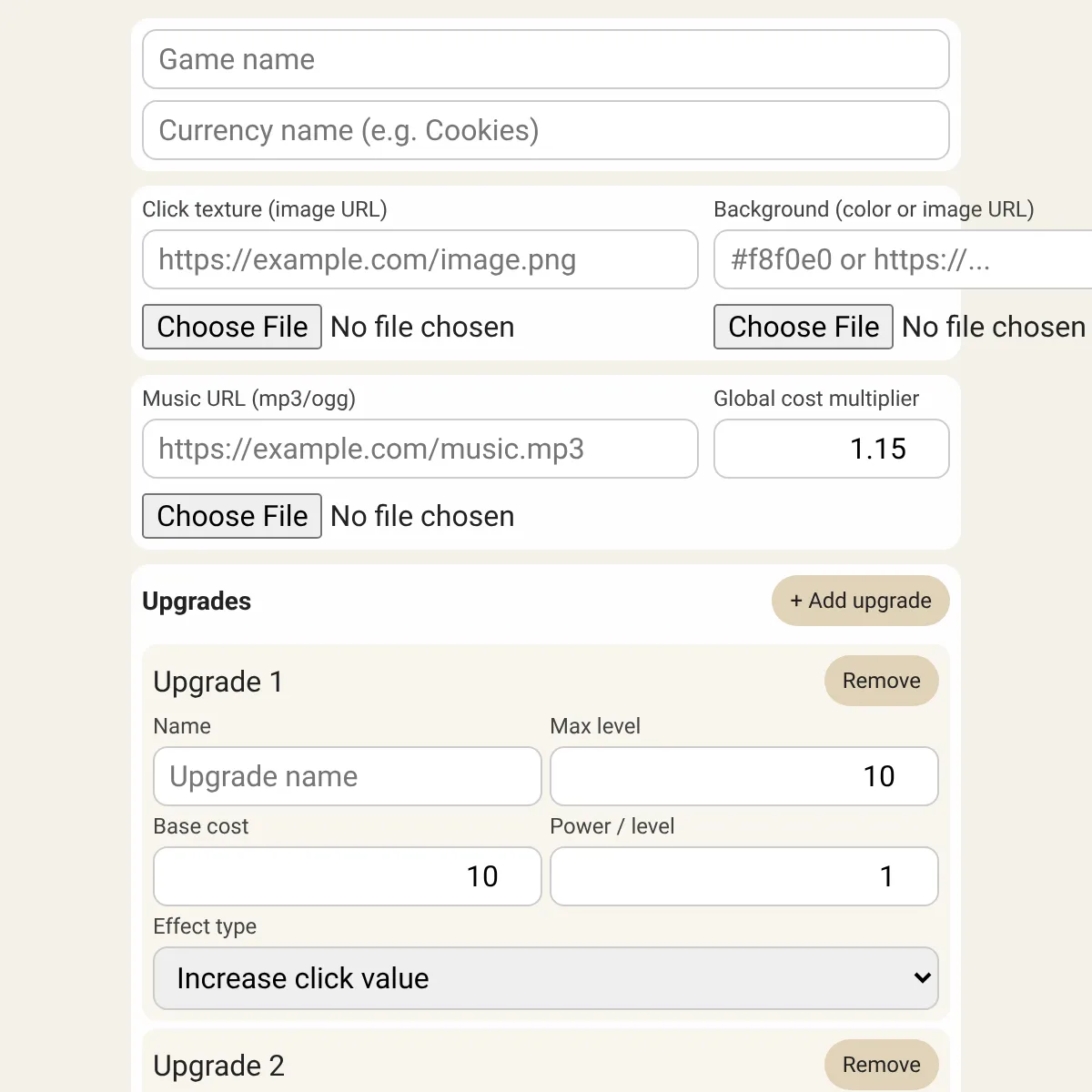Choose File for the click texture
The height and width of the screenshot is (1092, 1092).
232,327
